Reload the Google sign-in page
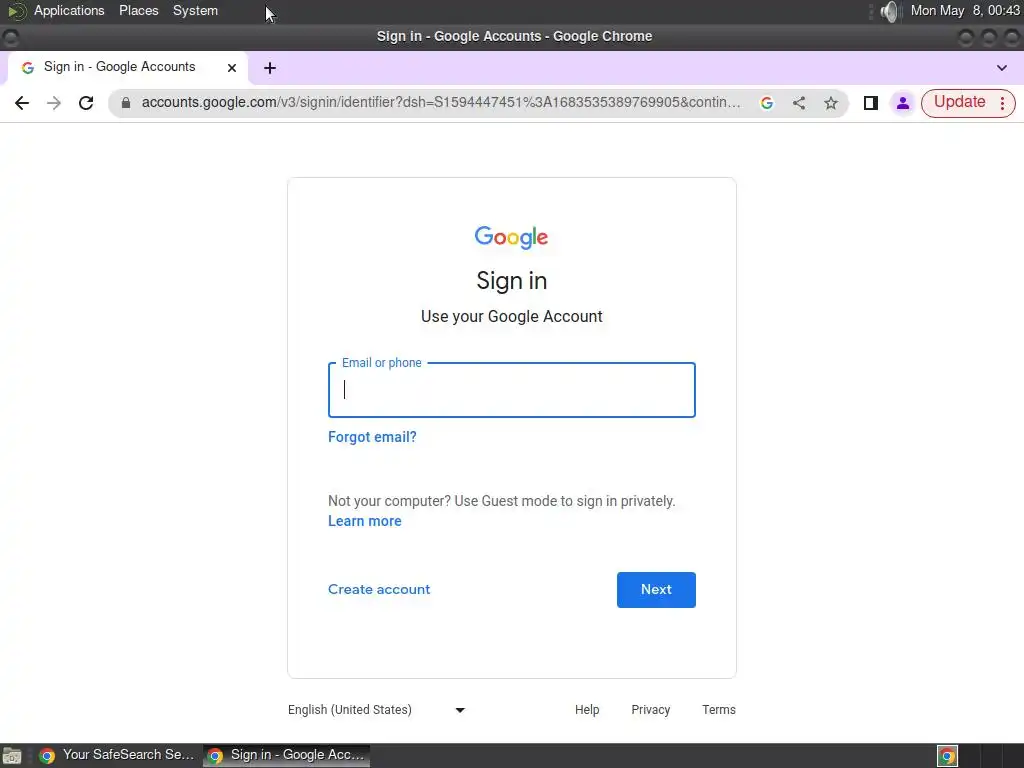 coord(86,103)
